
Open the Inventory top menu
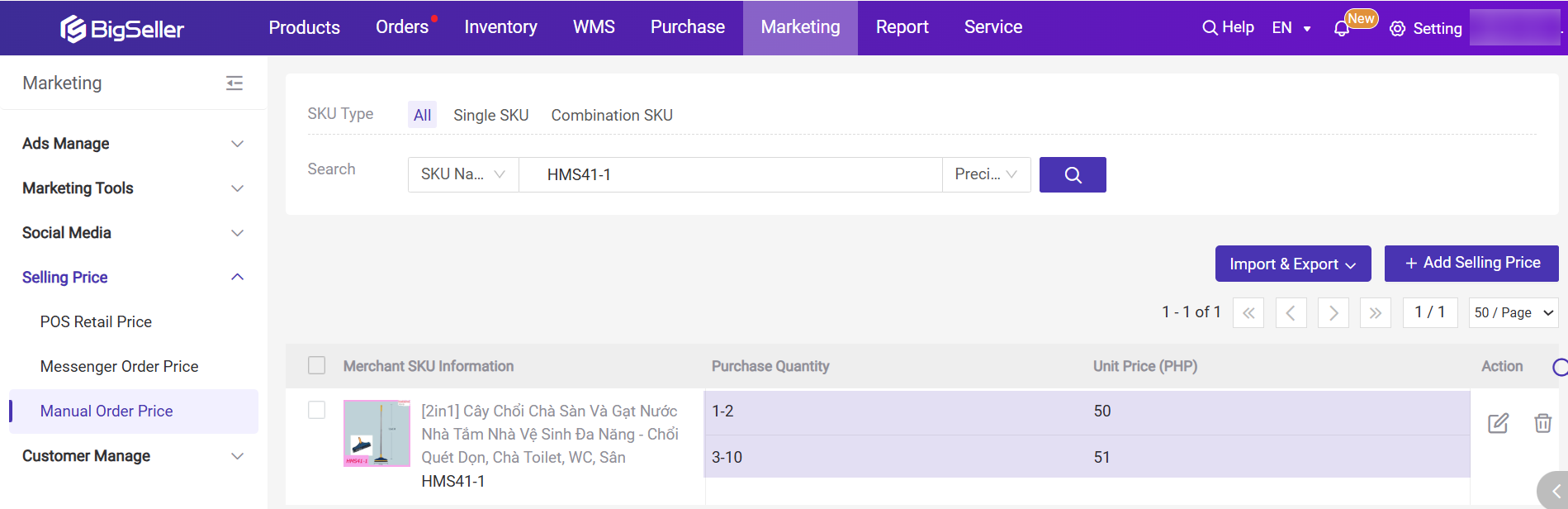tap(500, 27)
